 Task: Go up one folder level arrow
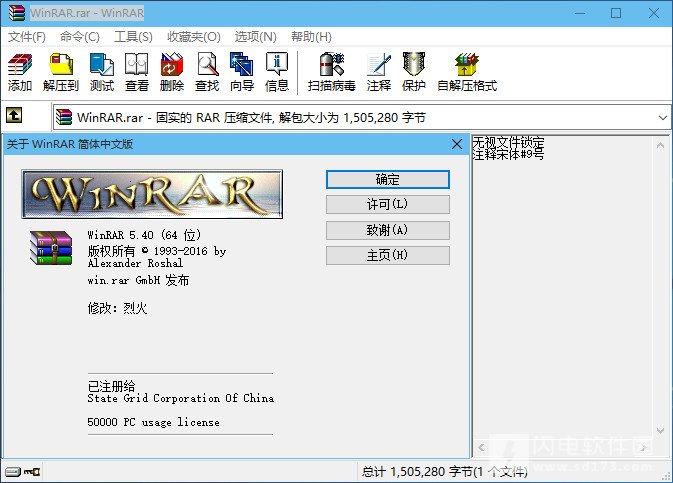(x=14, y=115)
